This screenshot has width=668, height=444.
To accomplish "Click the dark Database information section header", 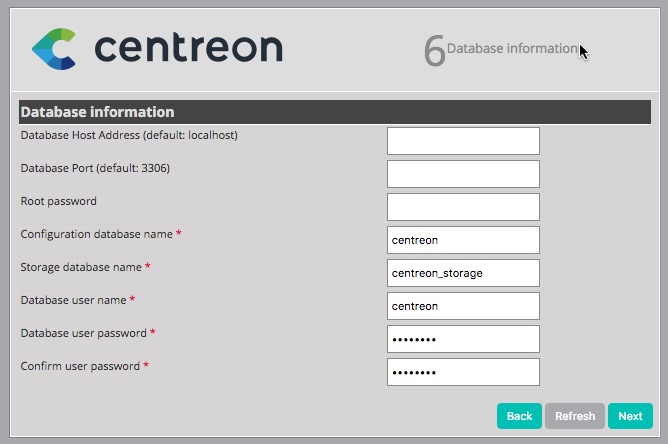I will coord(335,112).
